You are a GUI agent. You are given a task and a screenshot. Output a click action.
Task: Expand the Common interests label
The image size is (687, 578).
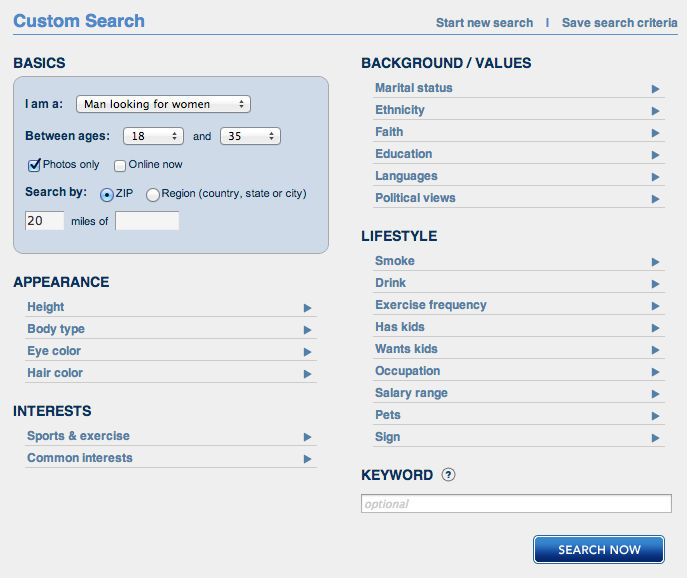[x=80, y=457]
